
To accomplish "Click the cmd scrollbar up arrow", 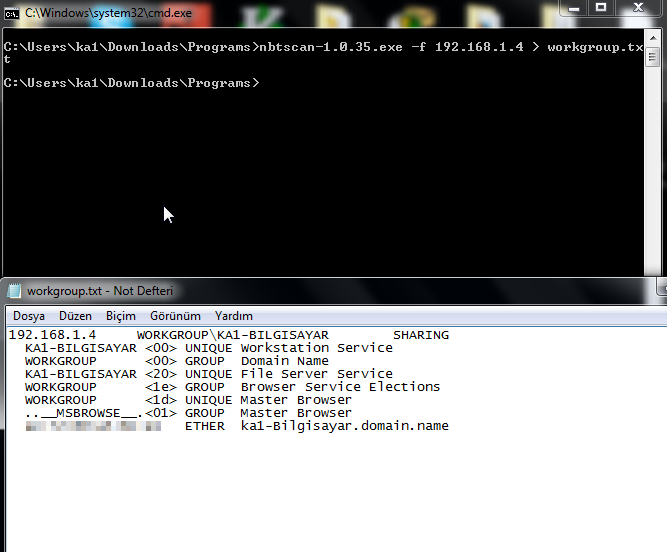I will [x=654, y=36].
